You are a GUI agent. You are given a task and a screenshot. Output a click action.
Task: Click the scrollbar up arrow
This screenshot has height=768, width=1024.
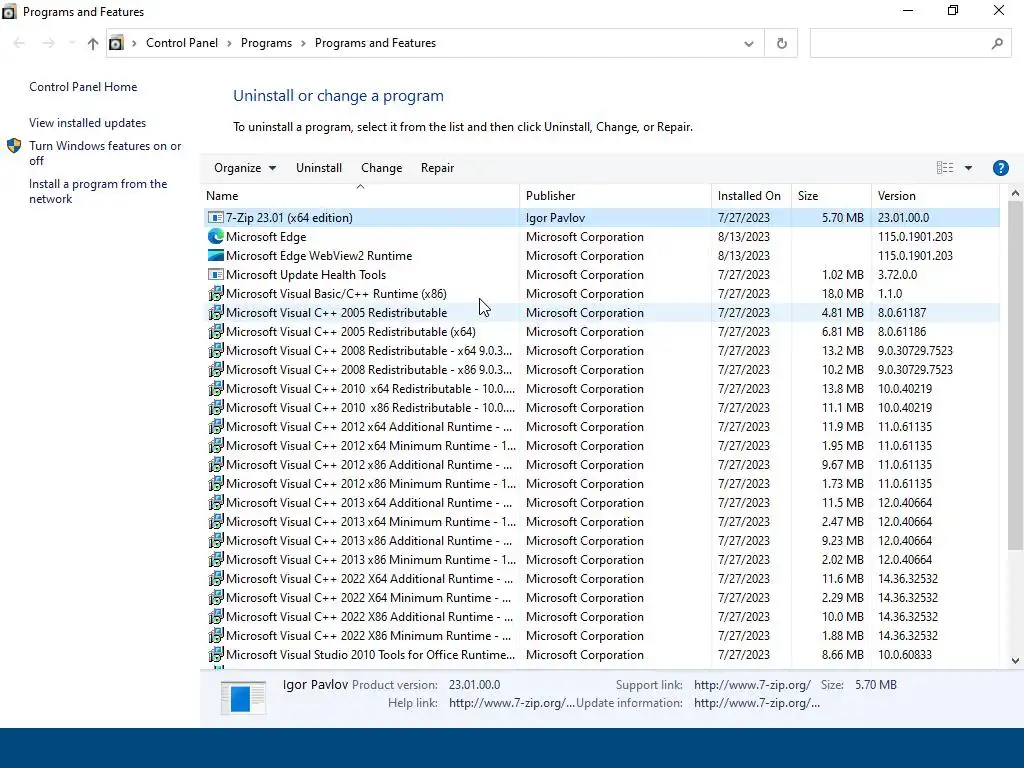[x=1015, y=193]
